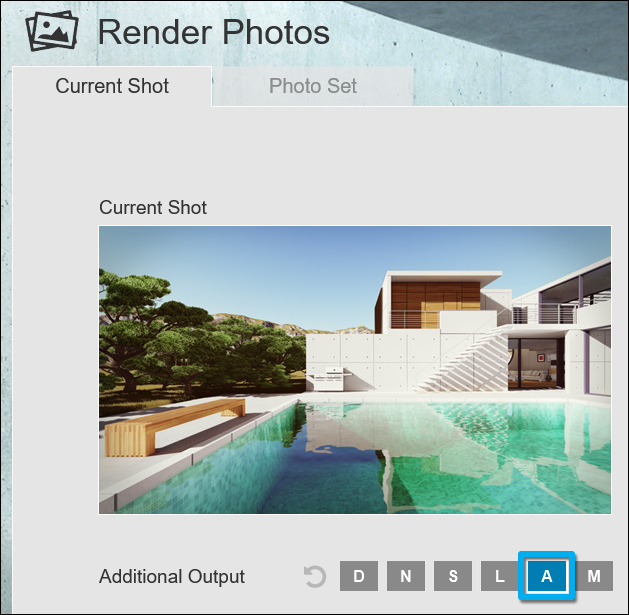Click the Render Photos picture icon
This screenshot has height=615, width=629.
click(51, 31)
